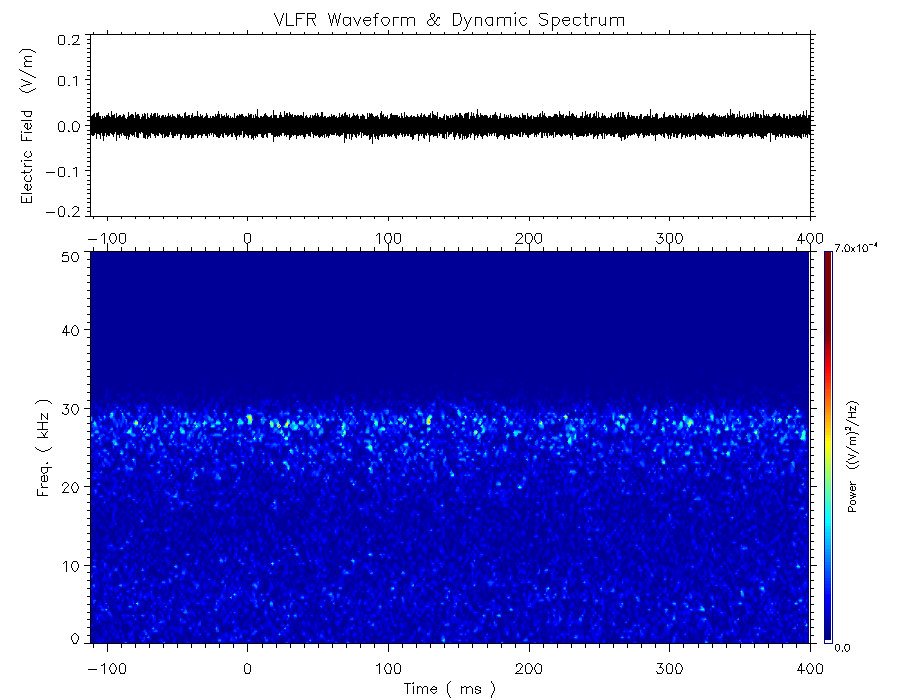This screenshot has width=900, height=700.
Task: Click the power color bar gradient
Action: point(827,446)
